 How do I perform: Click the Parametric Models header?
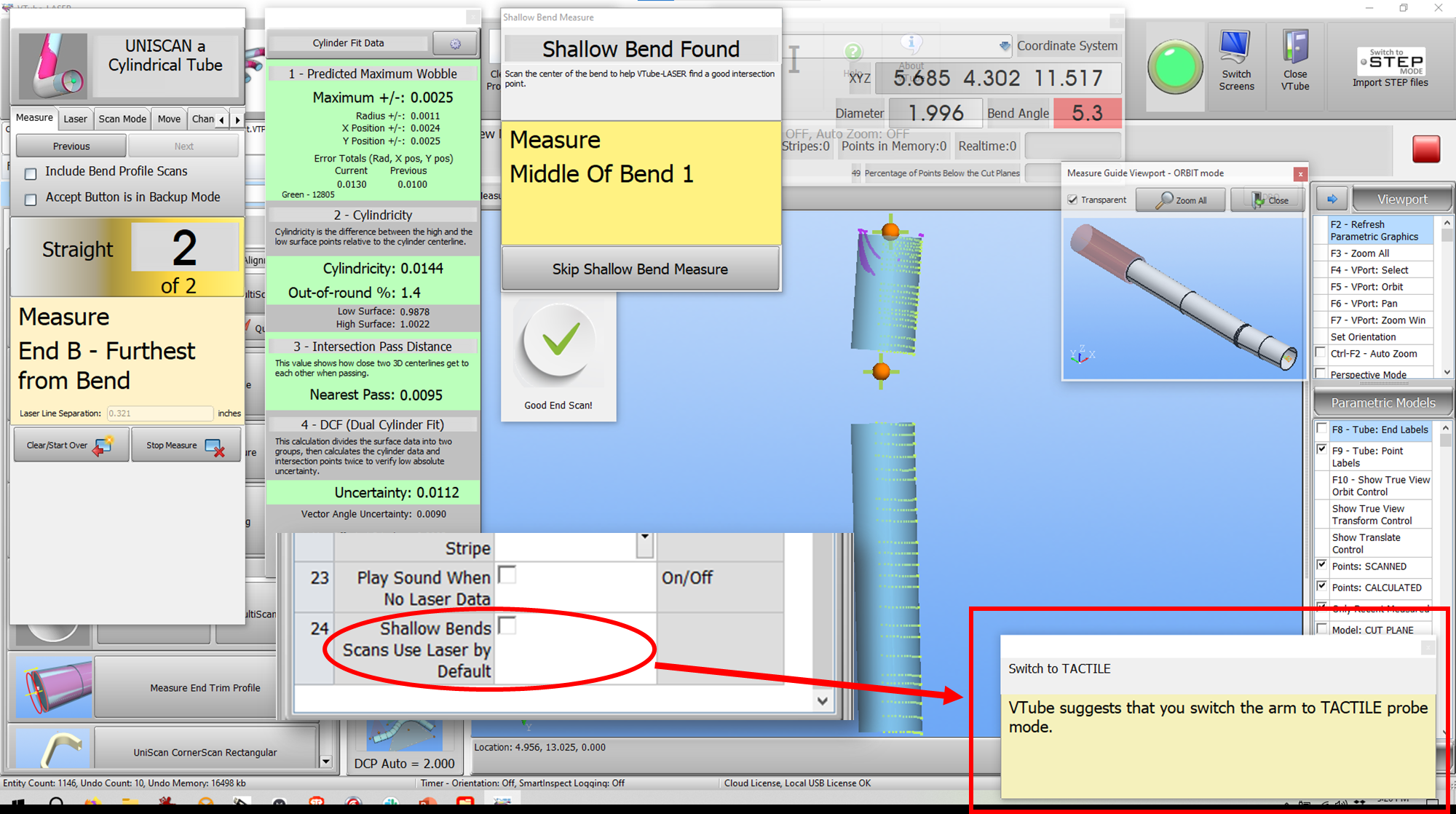(1383, 403)
